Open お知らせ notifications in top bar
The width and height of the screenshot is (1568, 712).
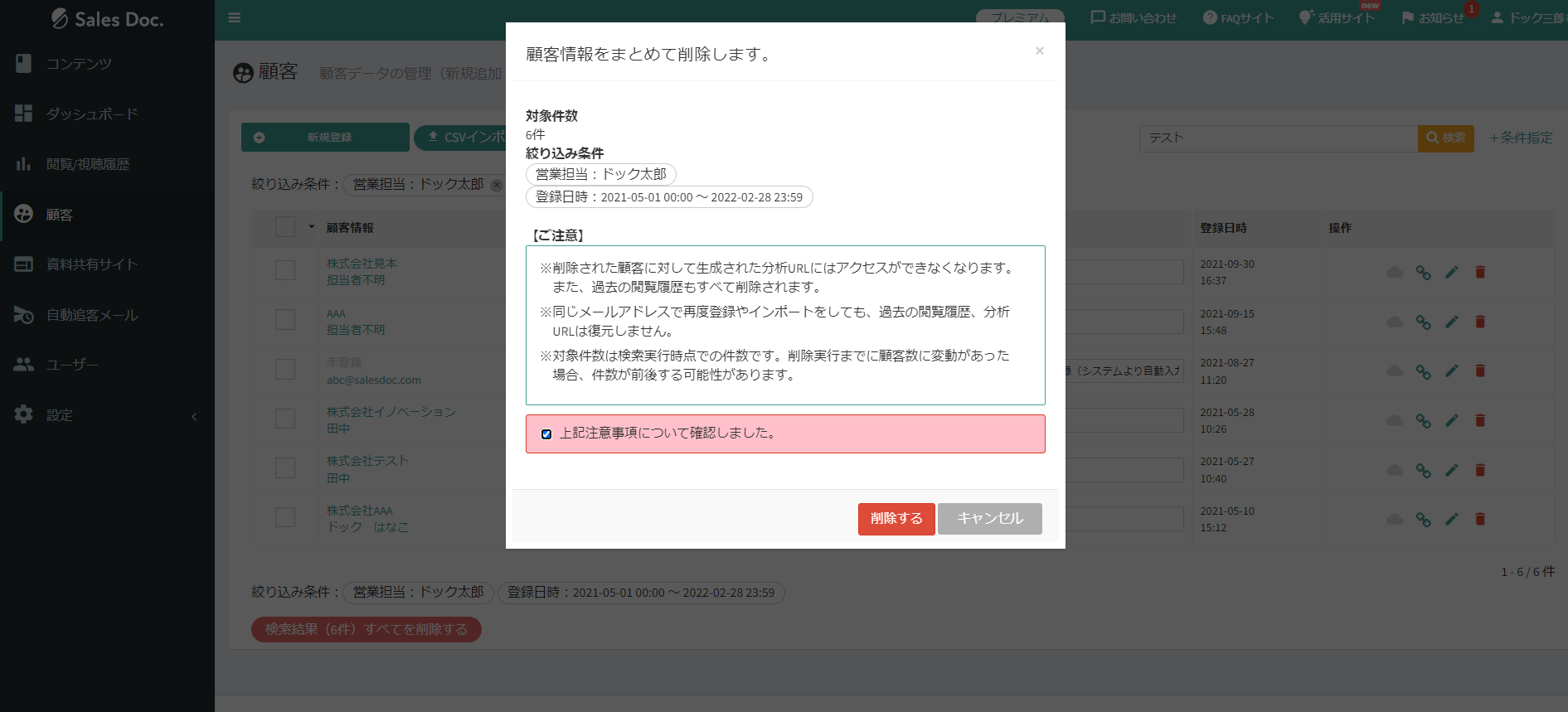tap(1433, 17)
